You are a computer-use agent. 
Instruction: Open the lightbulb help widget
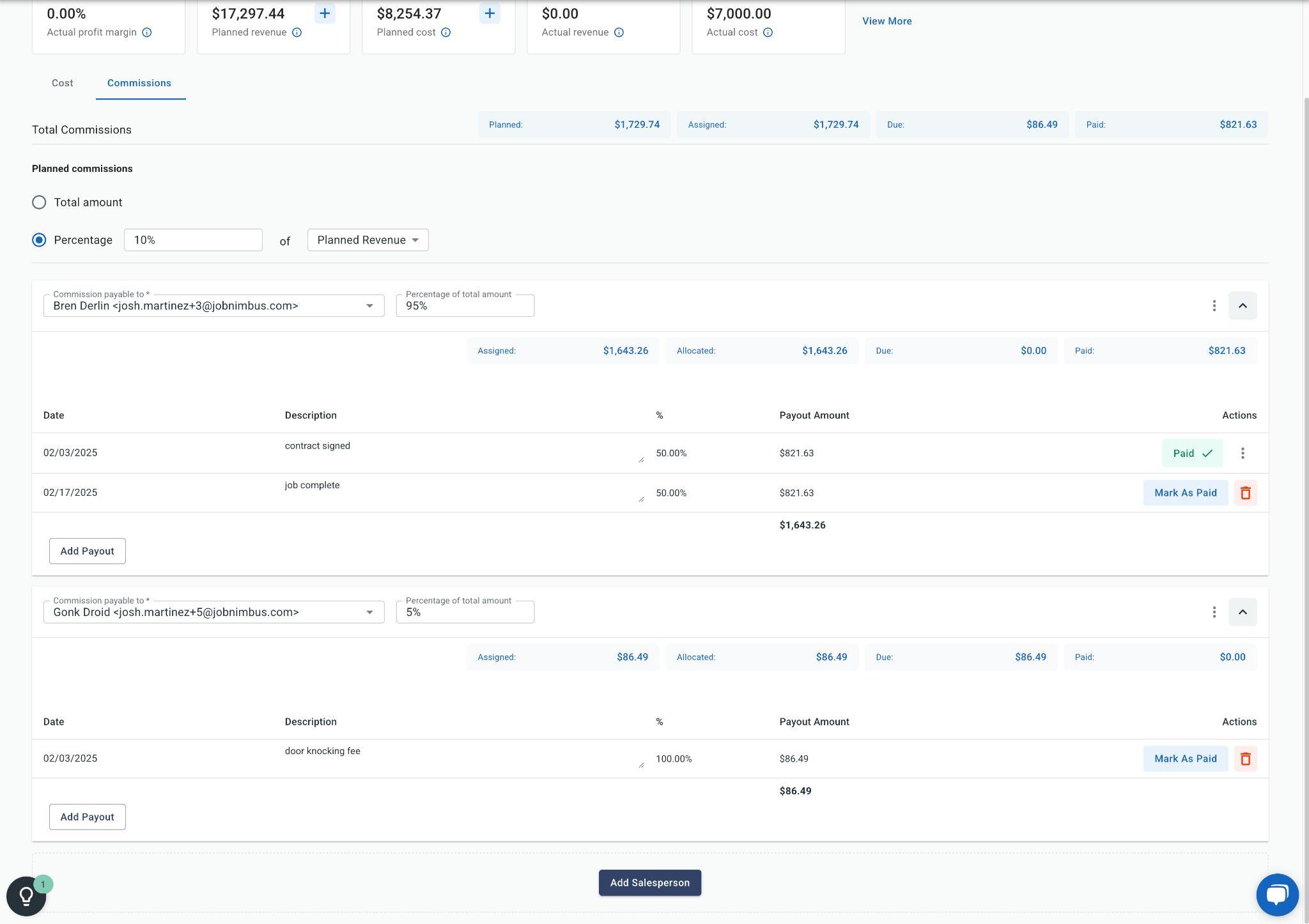tap(26, 896)
